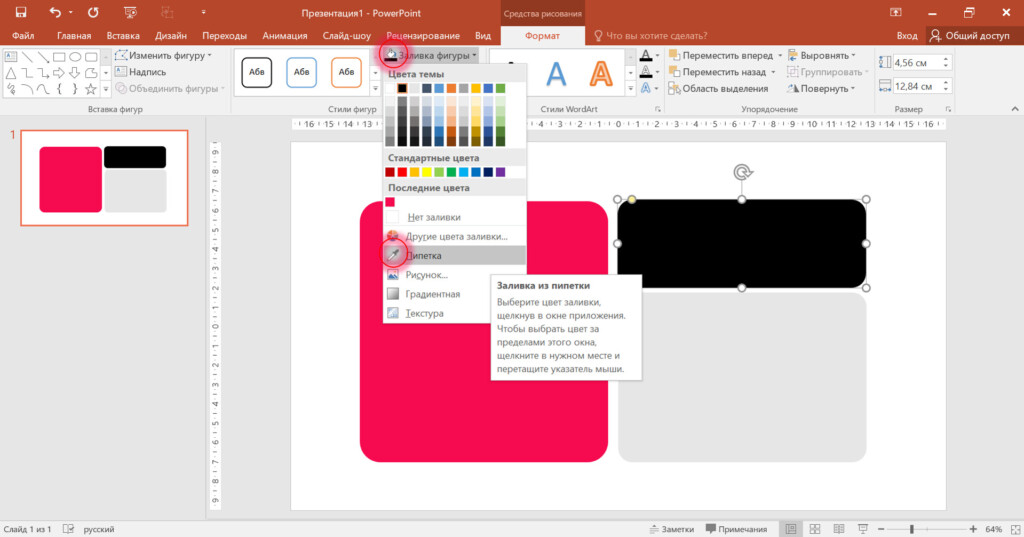Click Общий доступ share button
1024x537 pixels.
[x=970, y=36]
